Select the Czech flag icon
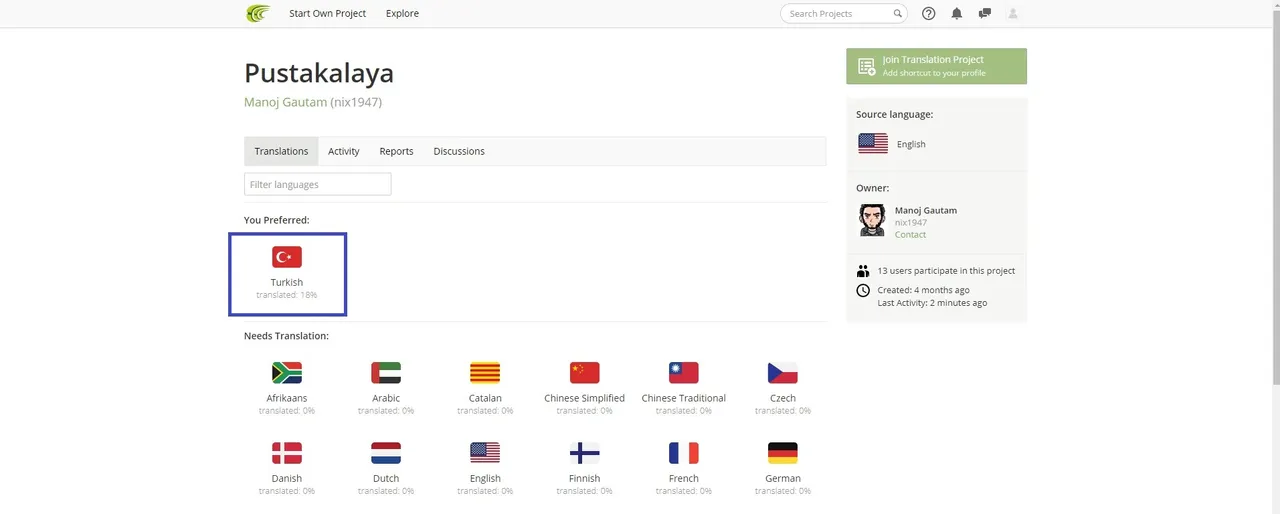The image size is (1280, 514). pos(783,373)
